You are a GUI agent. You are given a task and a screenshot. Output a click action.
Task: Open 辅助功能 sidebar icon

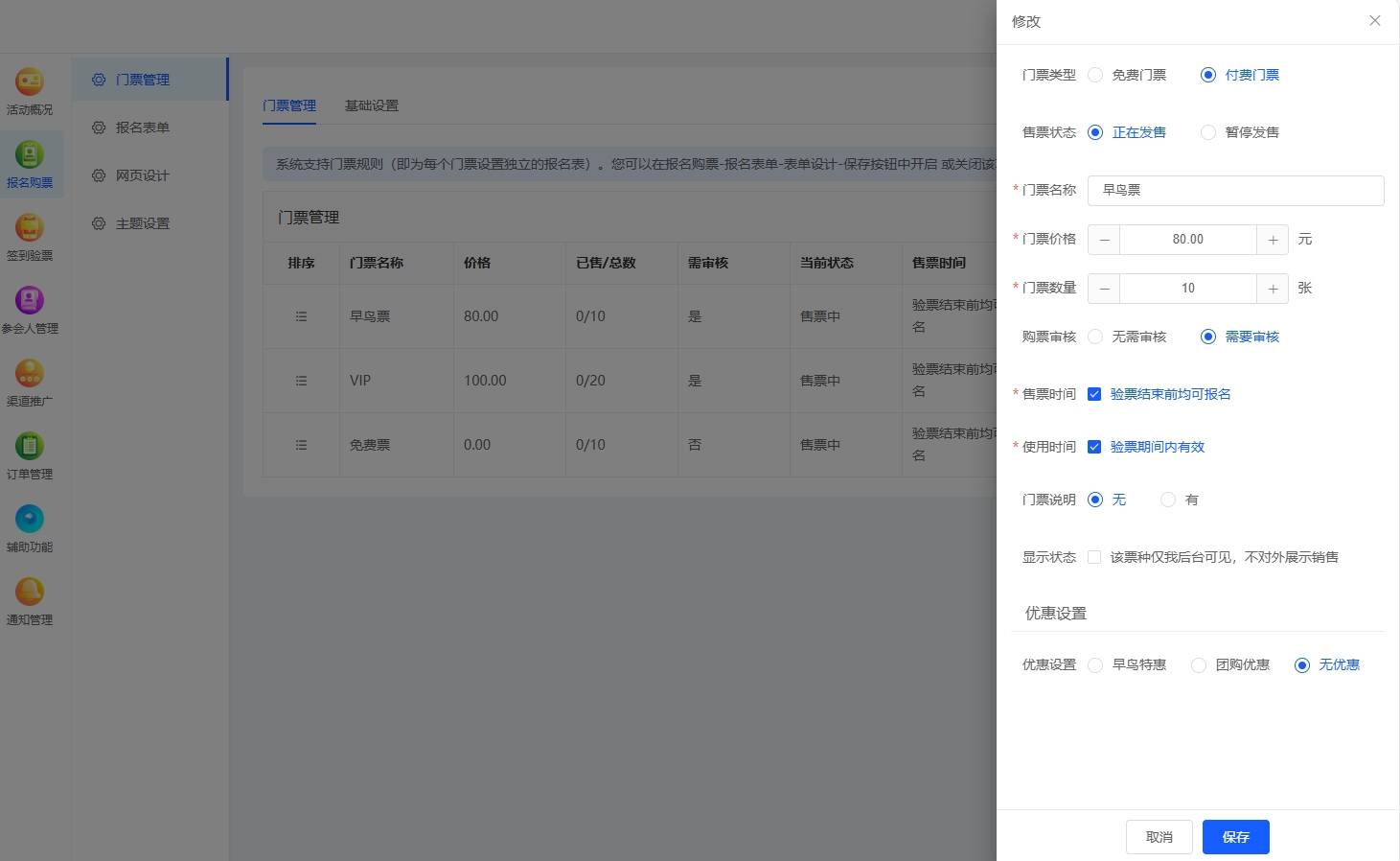30,519
